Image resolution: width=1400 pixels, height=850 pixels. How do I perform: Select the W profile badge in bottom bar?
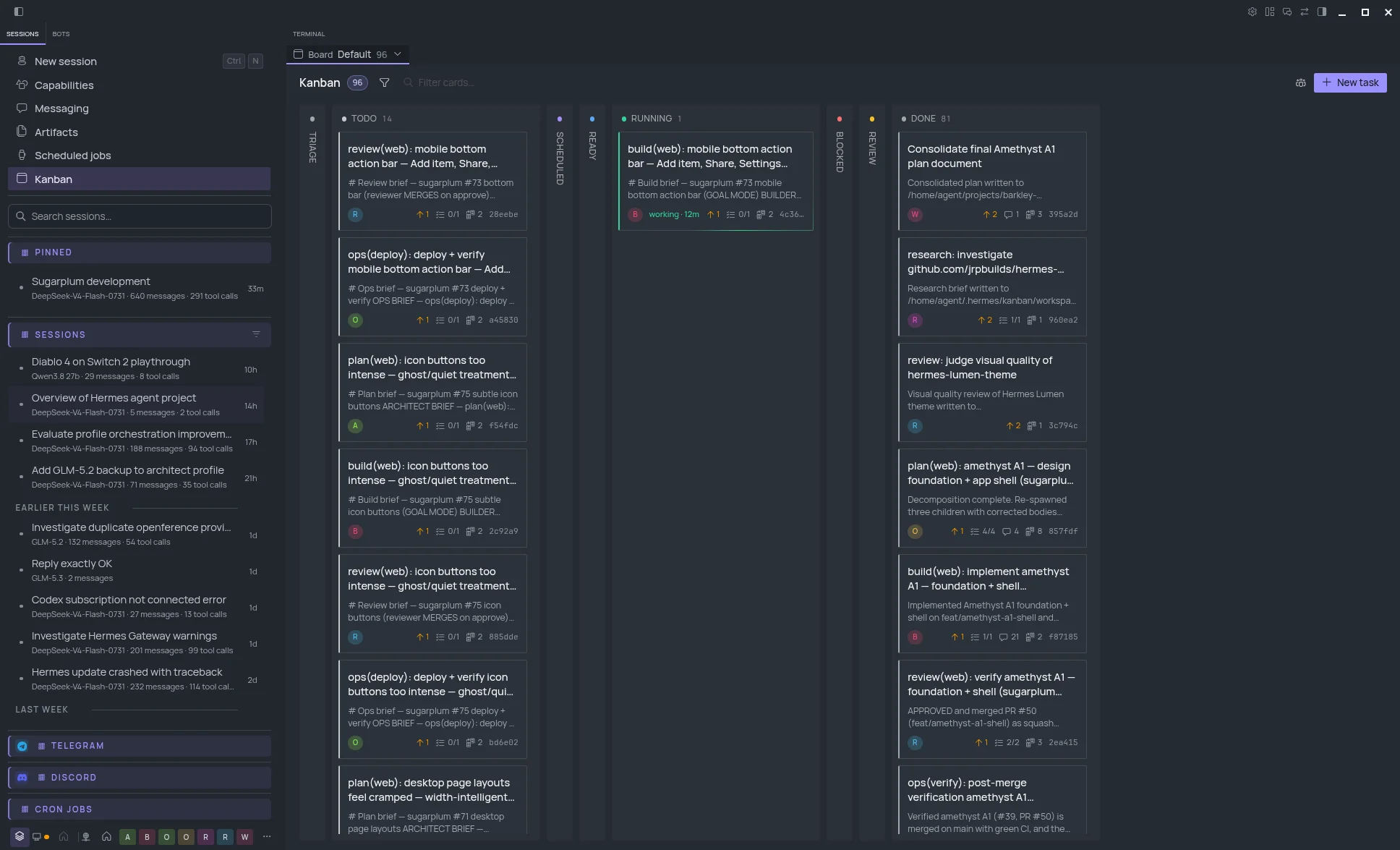[x=244, y=837]
